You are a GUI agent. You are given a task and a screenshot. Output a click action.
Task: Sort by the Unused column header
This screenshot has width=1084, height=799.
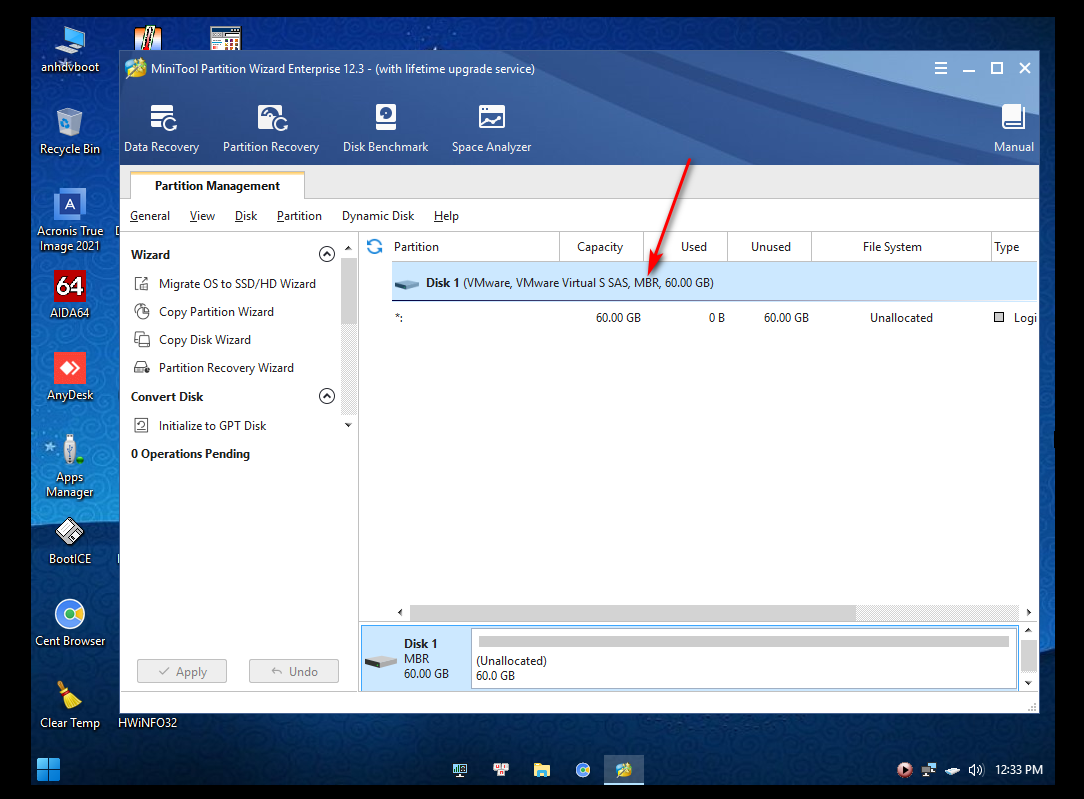coord(770,247)
